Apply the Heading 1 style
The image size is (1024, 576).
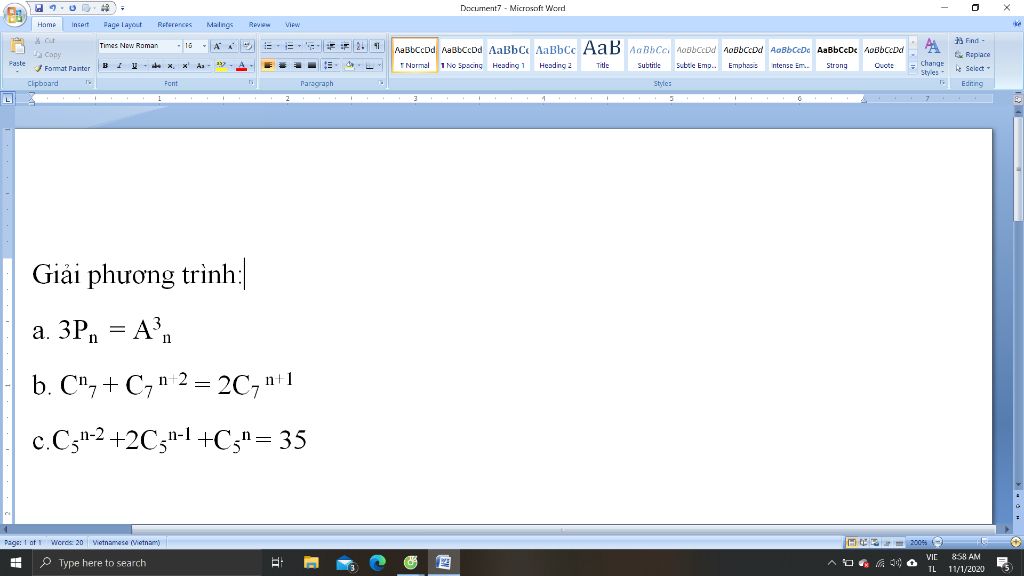[508, 55]
